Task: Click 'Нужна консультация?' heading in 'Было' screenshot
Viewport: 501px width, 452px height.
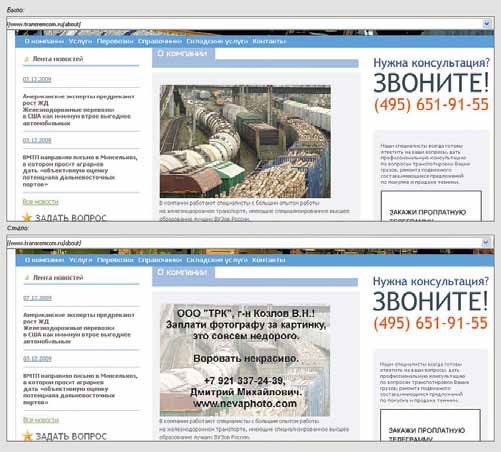Action: (x=431, y=63)
